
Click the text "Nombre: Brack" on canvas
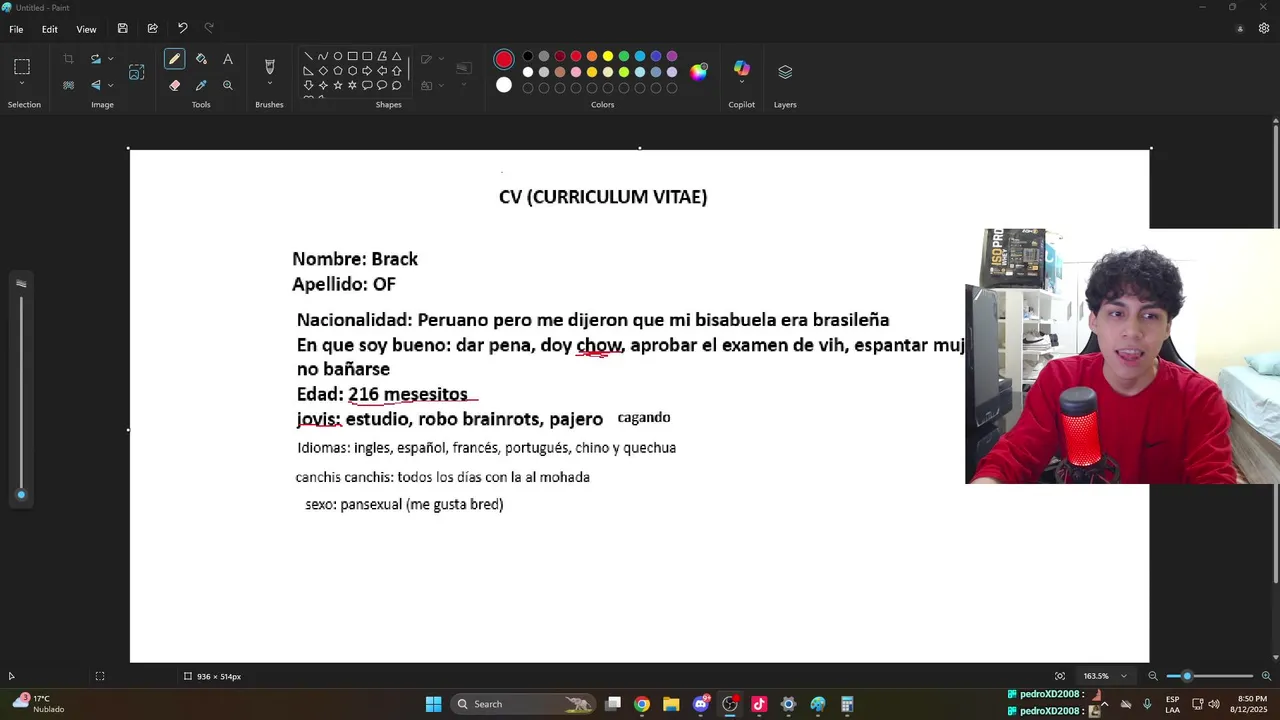(x=355, y=259)
